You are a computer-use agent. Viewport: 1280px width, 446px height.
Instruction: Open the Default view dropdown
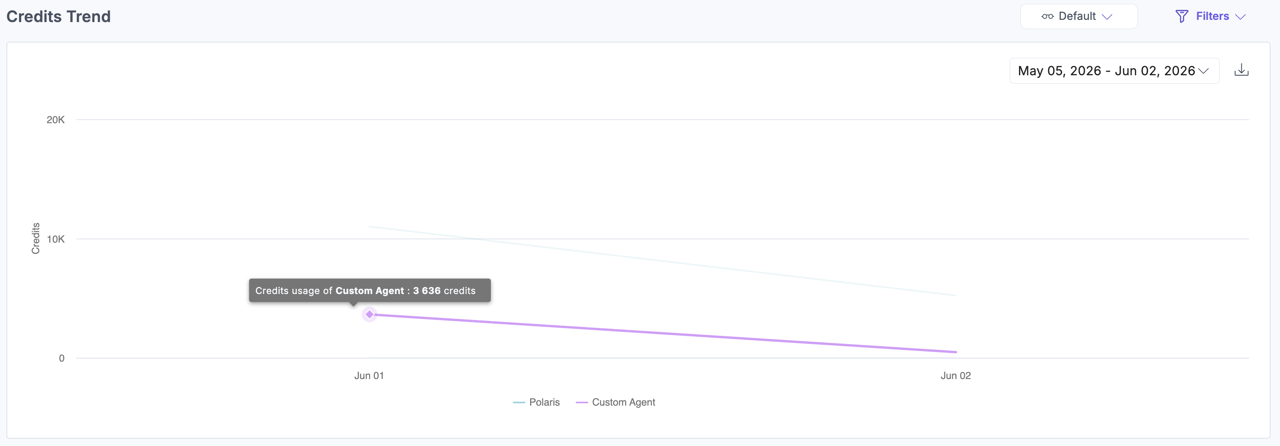pyautogui.click(x=1078, y=16)
